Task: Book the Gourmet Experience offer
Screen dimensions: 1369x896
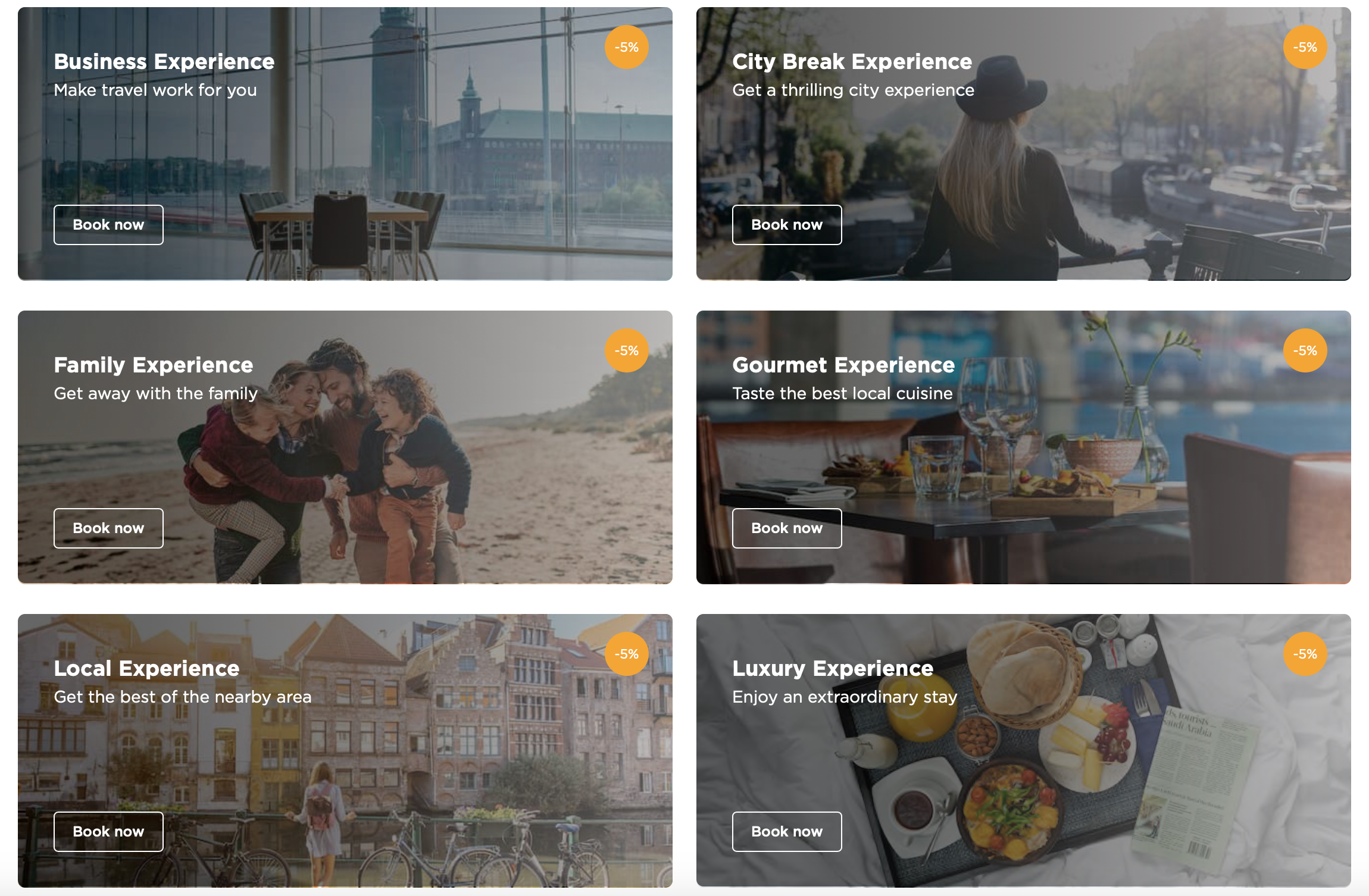Action: 787,528
